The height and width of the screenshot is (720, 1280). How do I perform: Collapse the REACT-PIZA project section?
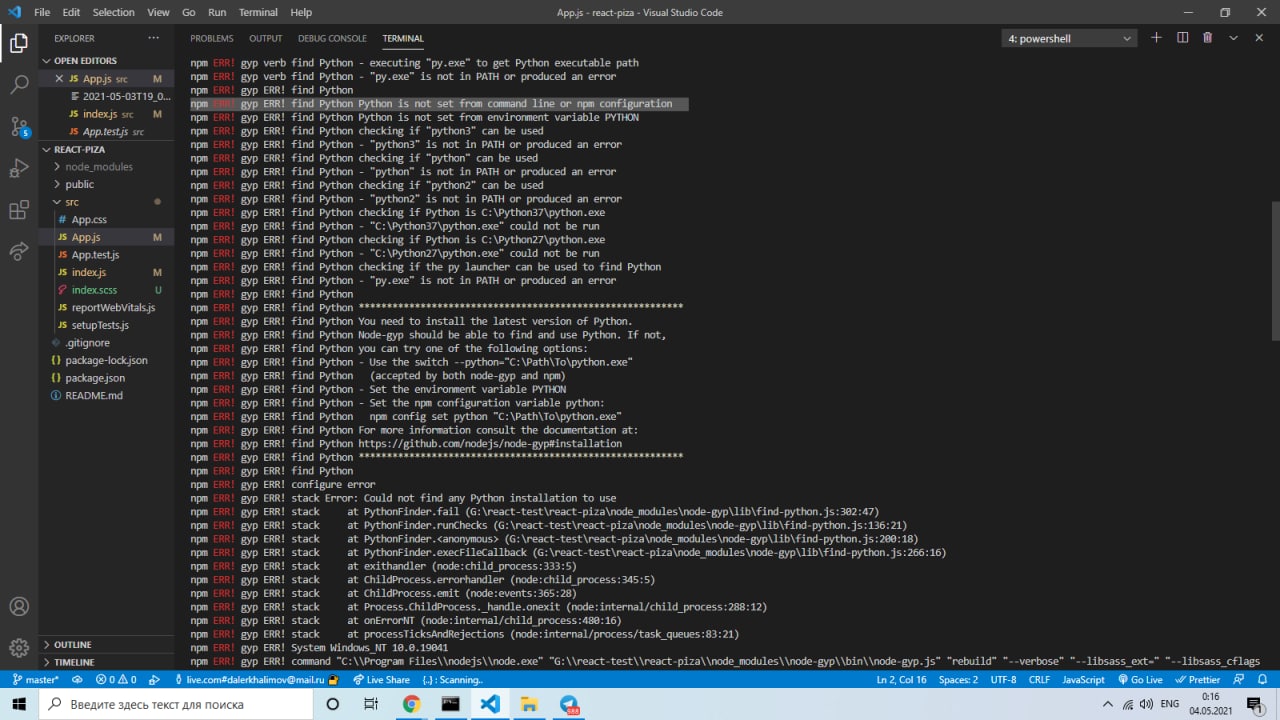(x=106, y=149)
